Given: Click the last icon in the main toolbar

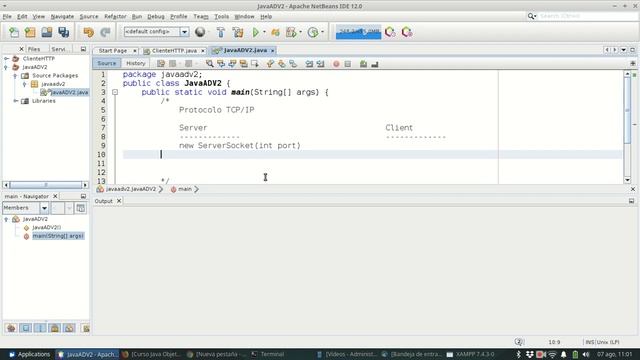Looking at the screenshot, I should (407, 32).
